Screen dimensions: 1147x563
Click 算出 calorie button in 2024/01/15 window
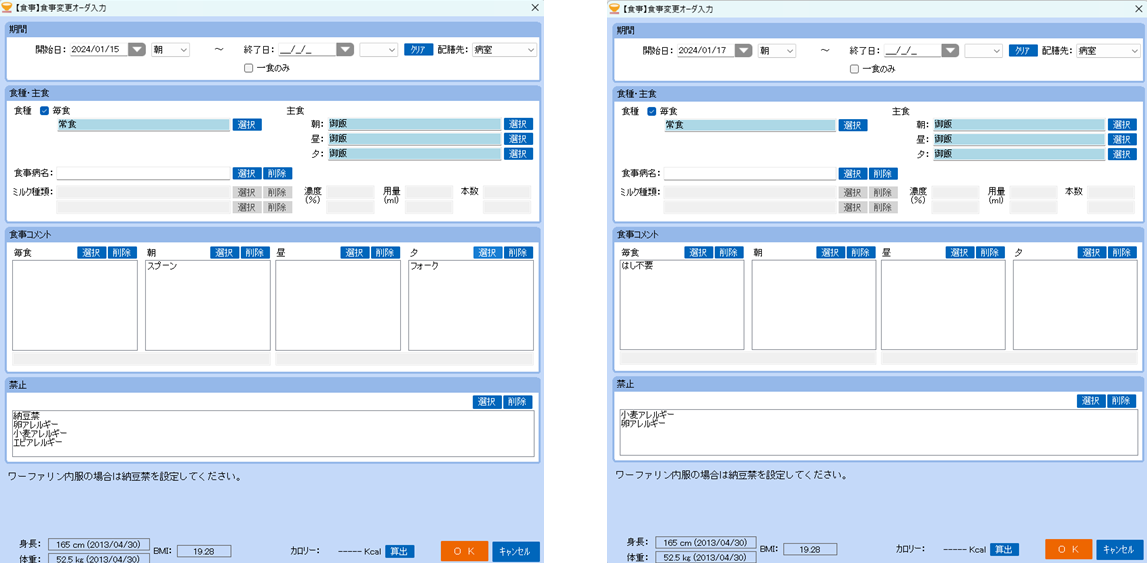[x=400, y=551]
